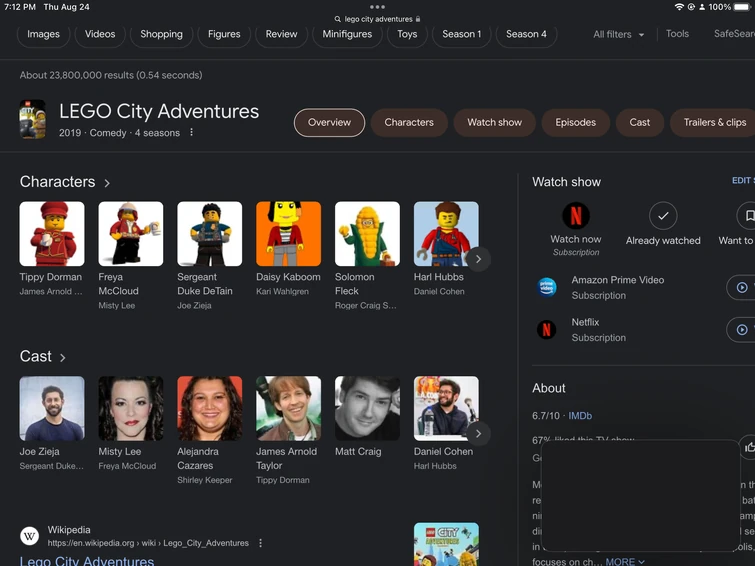Open the Tools option
The image size is (755, 566).
[677, 34]
